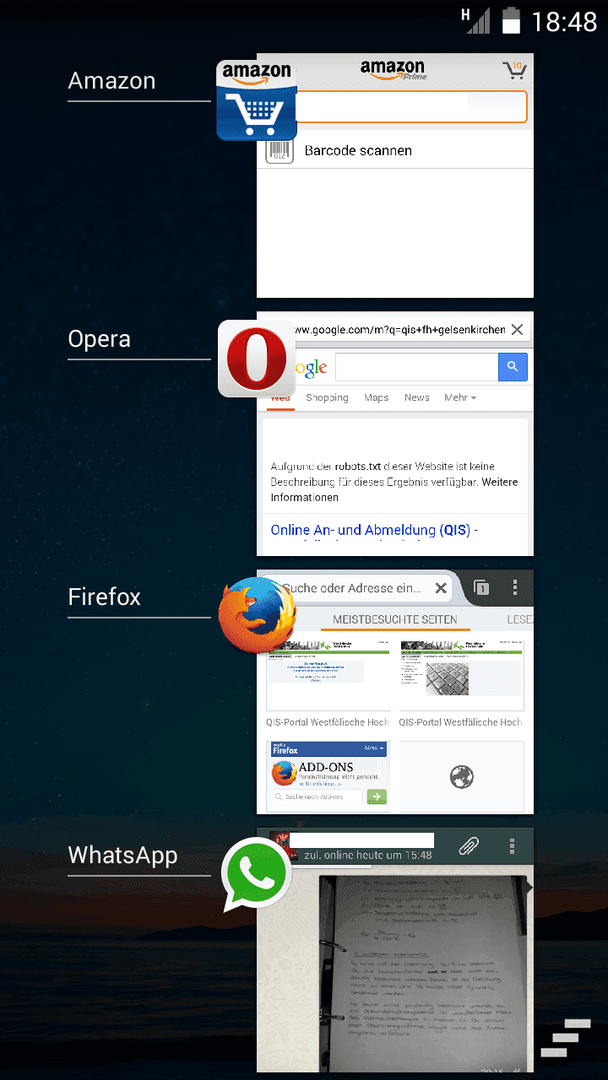
Task: Clear Opera address bar with X icon
Action: (x=517, y=330)
